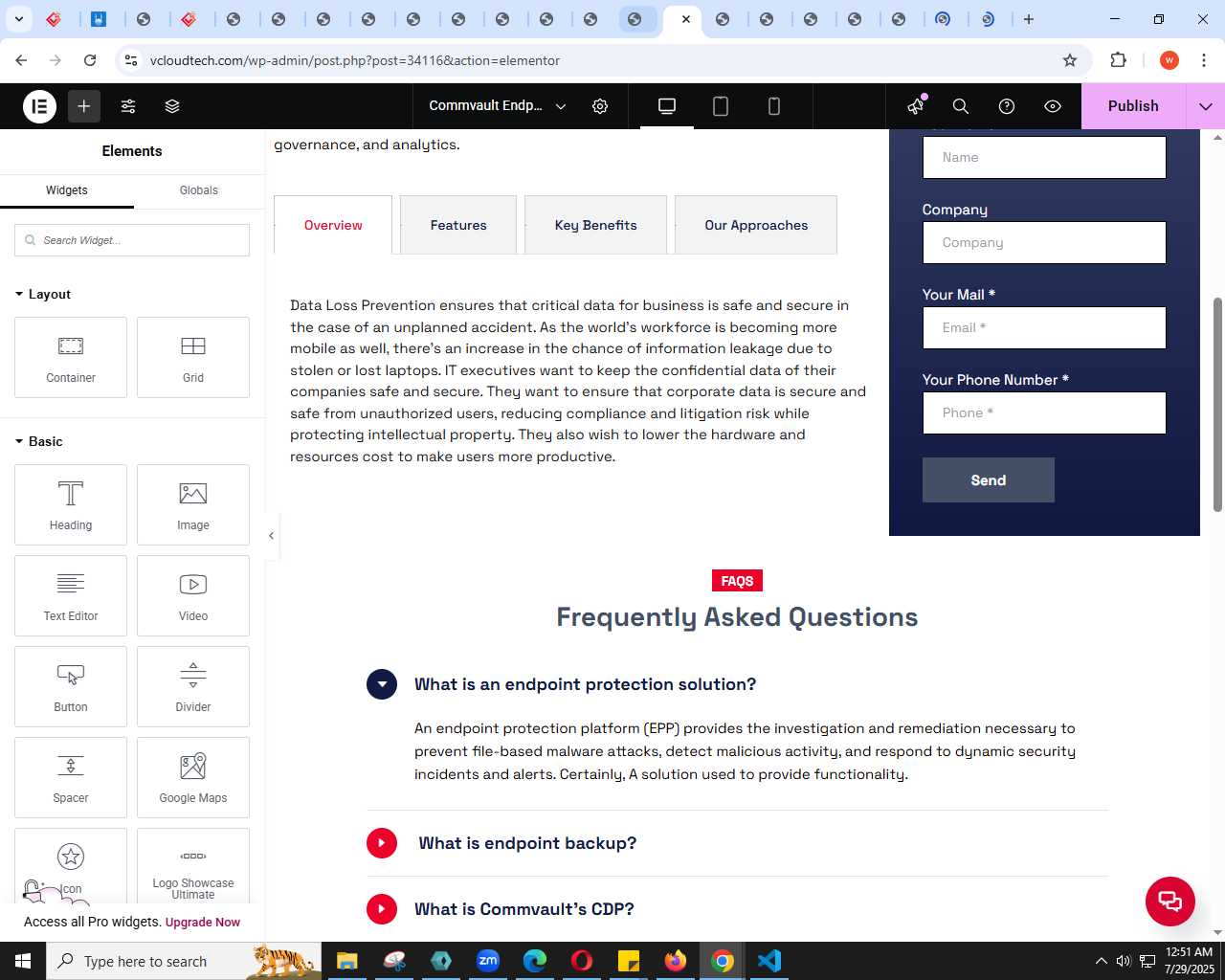Select the Grid widget
The image size is (1225, 980).
click(x=193, y=357)
